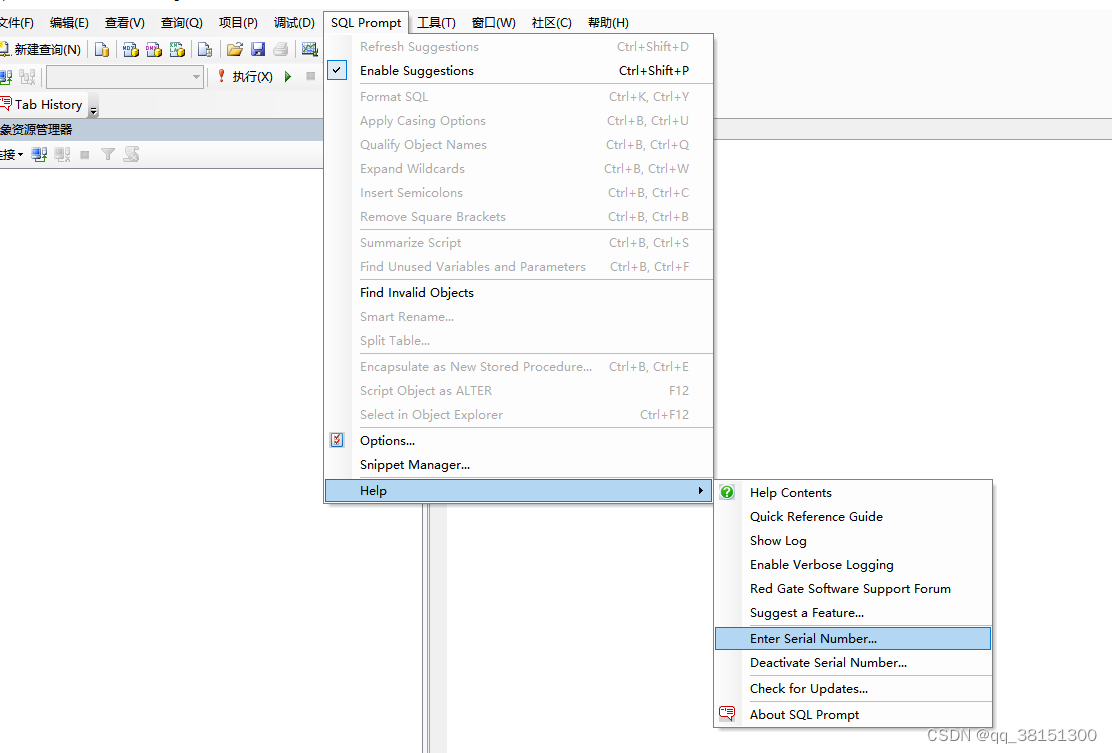Screen dimensions: 1112x753
Task: Click the Object Explorer stop icon
Action: [85, 155]
